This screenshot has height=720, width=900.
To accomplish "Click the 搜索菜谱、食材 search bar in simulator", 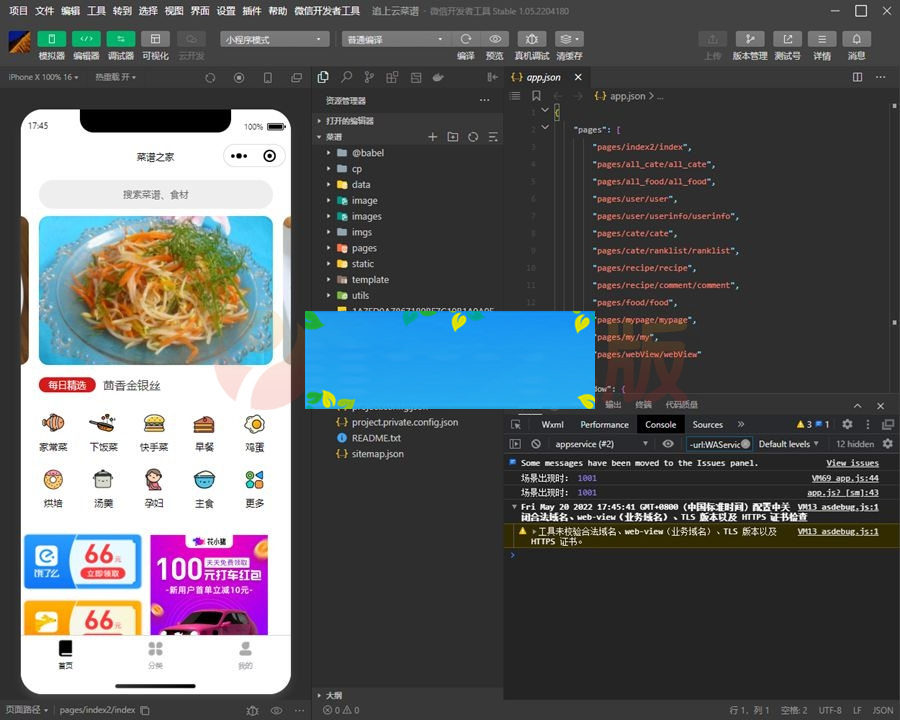I will (x=155, y=191).
